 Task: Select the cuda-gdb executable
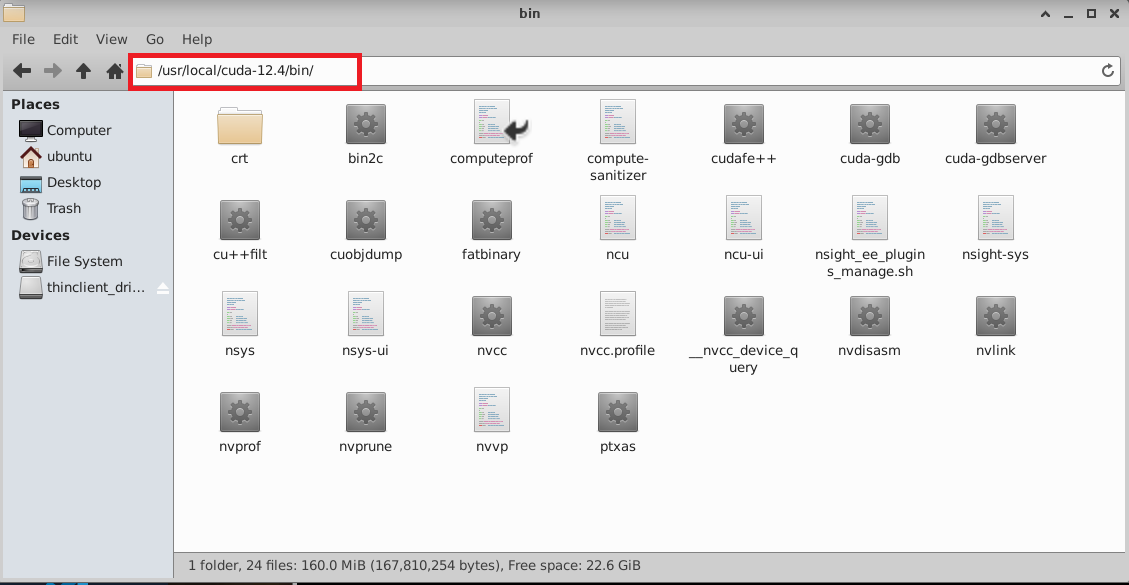[870, 125]
